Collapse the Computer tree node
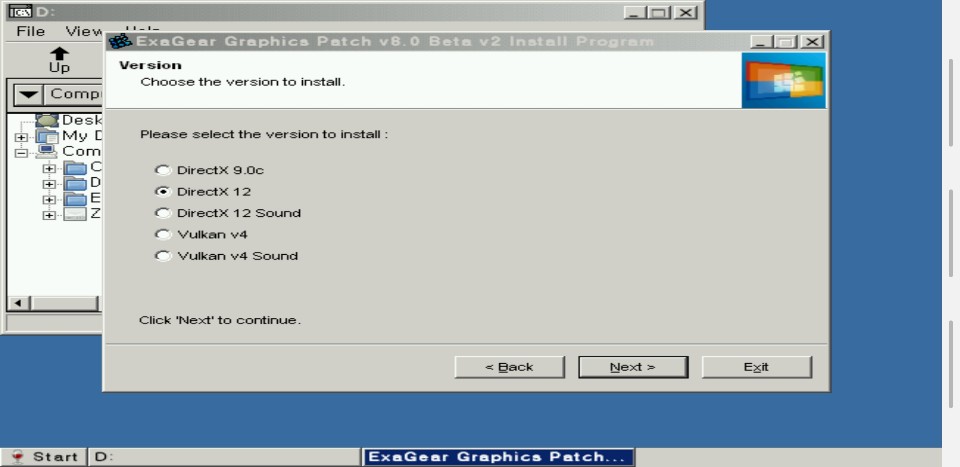Screen dimensions: 960x467 pyautogui.click(x=21, y=152)
